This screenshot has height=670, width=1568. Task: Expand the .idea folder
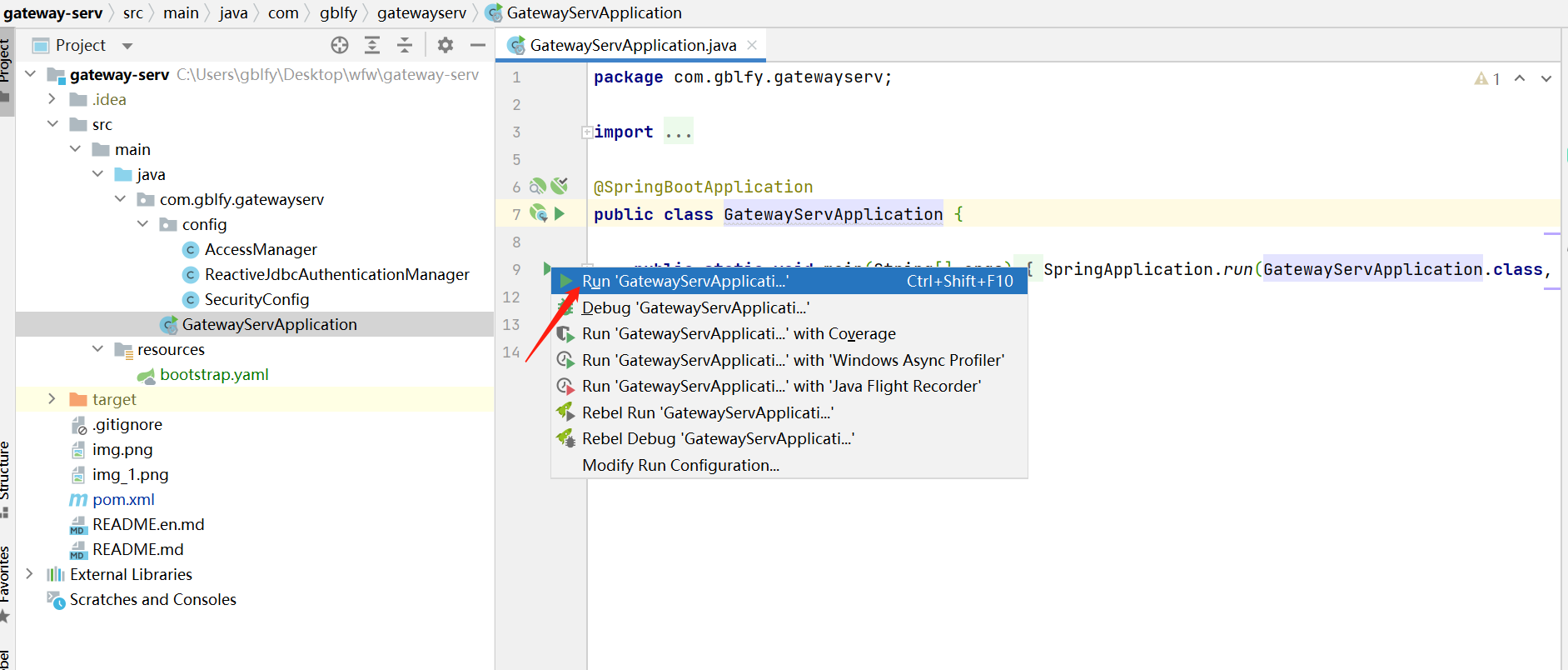tap(52, 99)
